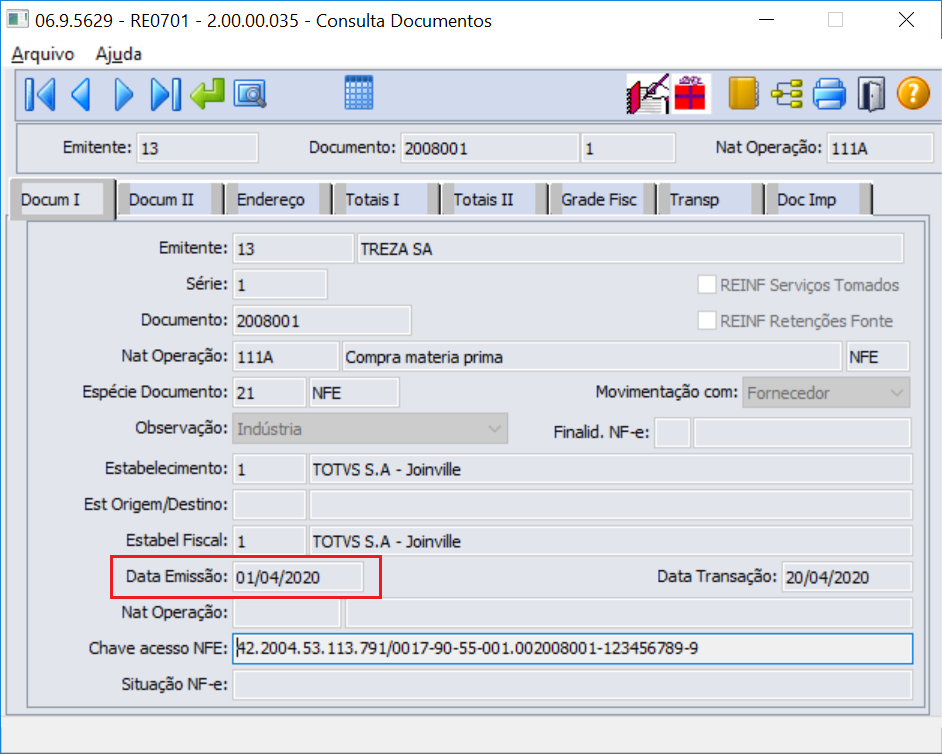Click the yellow notebook icon
Viewport: 942px width, 754px height.
(x=743, y=94)
